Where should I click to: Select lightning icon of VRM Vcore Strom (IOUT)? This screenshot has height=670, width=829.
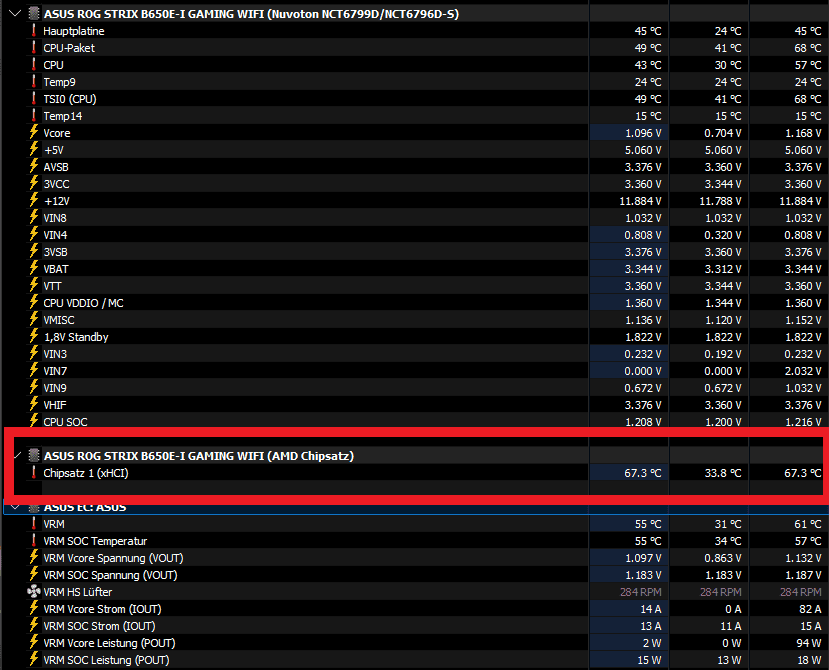34,609
